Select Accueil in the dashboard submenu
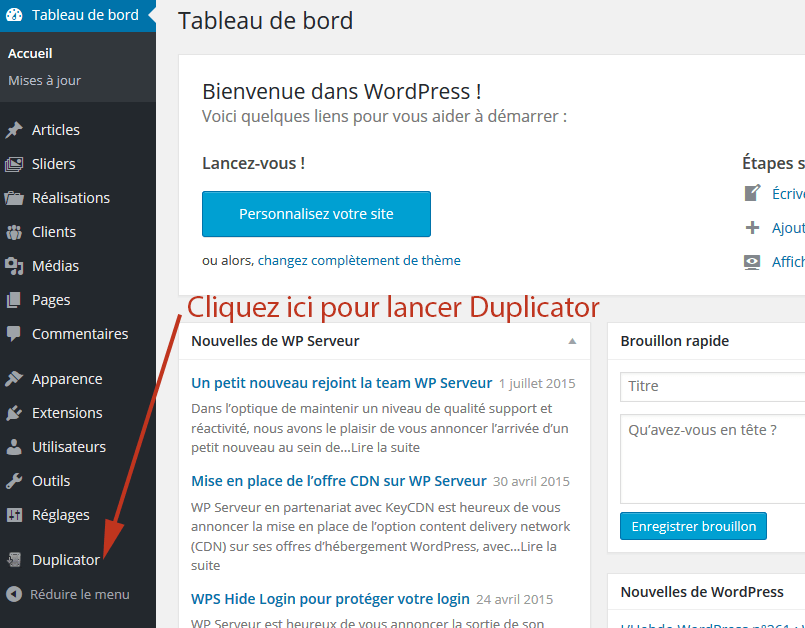The height and width of the screenshot is (628, 805). point(30,53)
